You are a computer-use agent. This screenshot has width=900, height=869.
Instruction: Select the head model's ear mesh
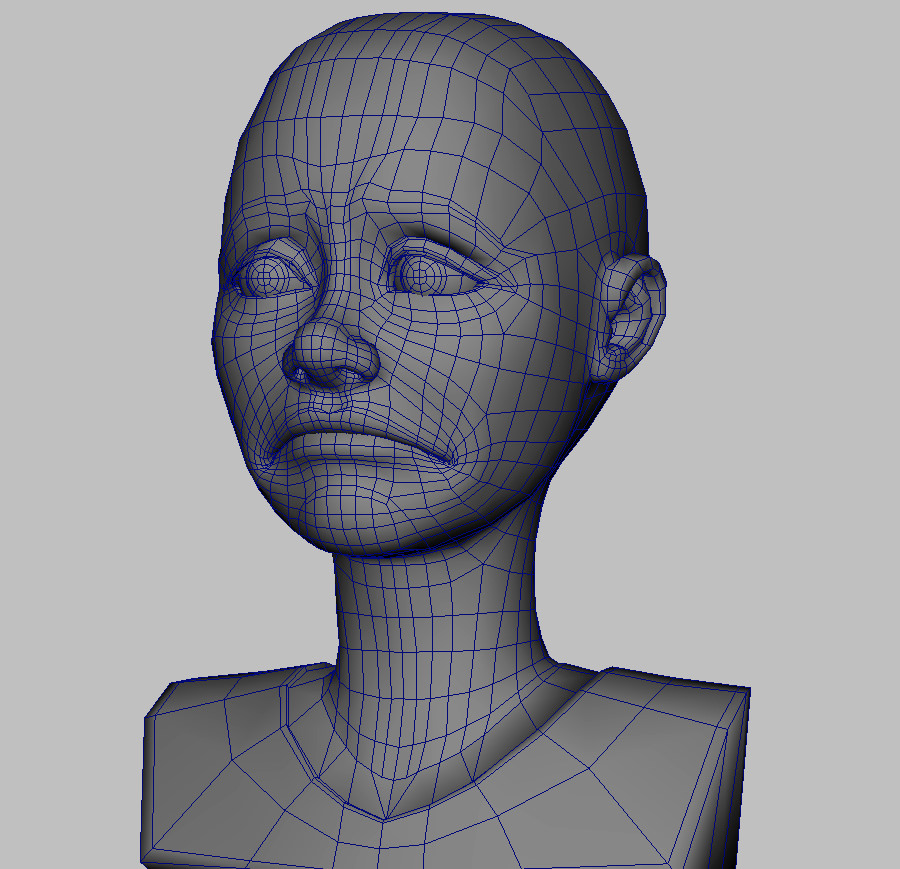tap(630, 318)
